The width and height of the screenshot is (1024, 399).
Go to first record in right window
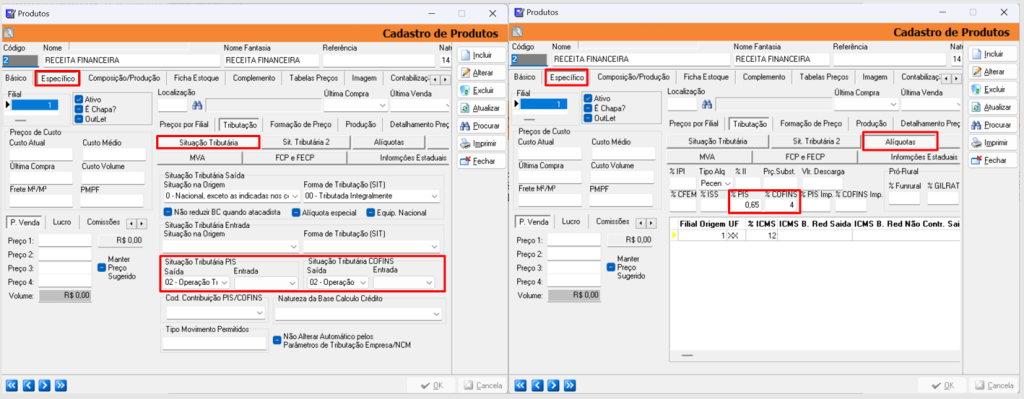coord(520,385)
